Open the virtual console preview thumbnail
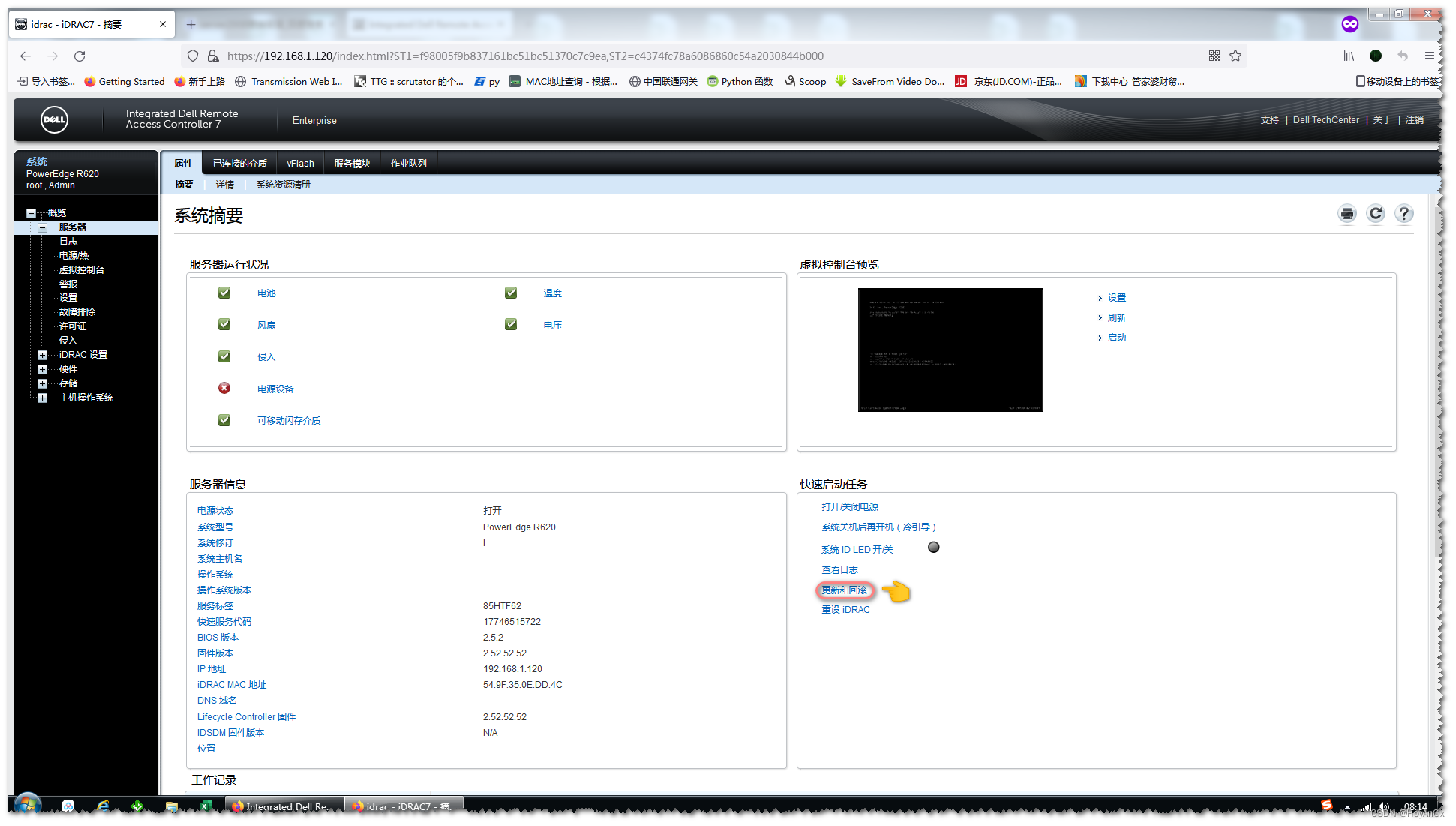The image size is (1456, 826). click(950, 350)
